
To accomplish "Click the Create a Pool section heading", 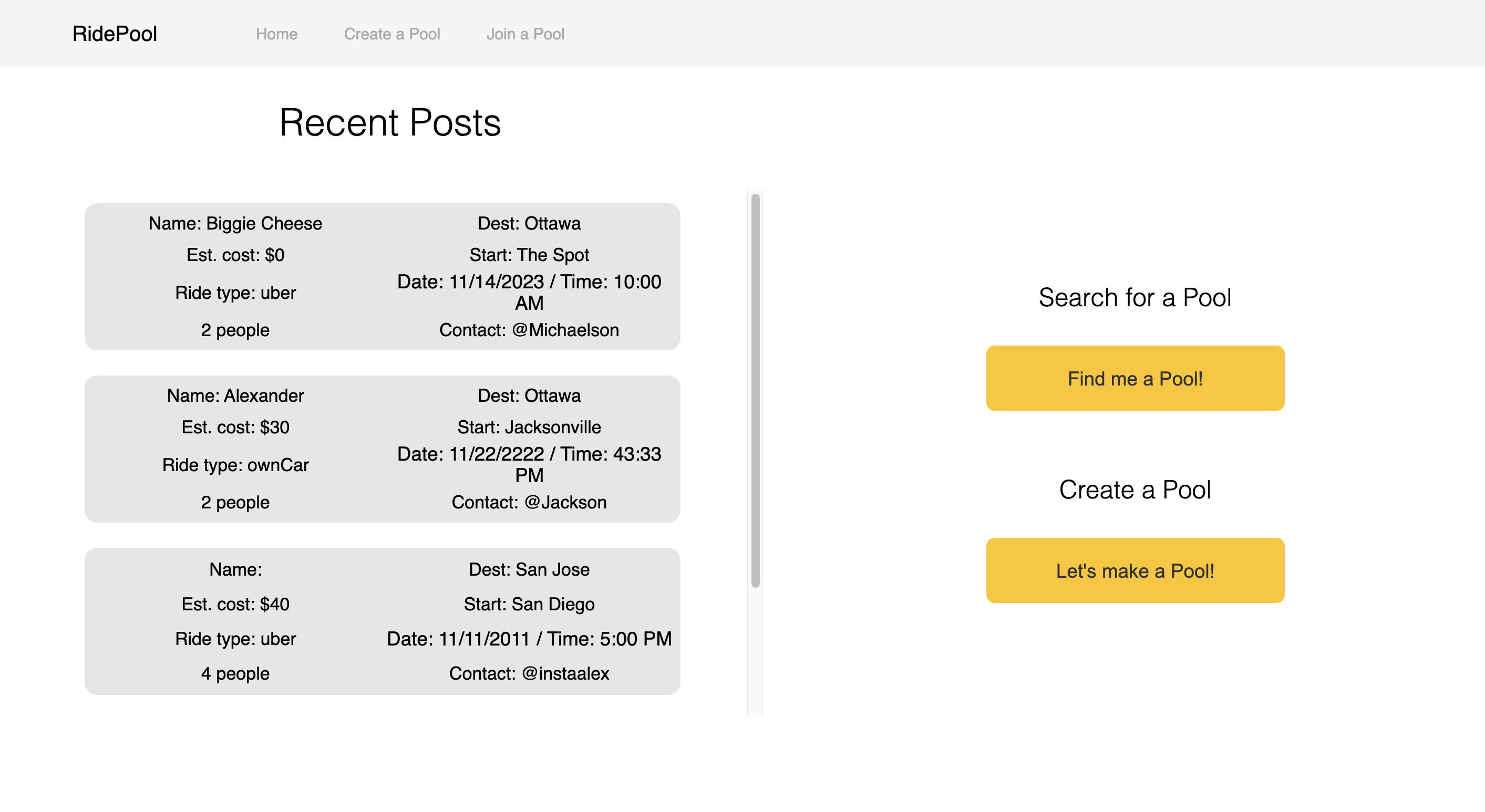I will [x=1134, y=490].
